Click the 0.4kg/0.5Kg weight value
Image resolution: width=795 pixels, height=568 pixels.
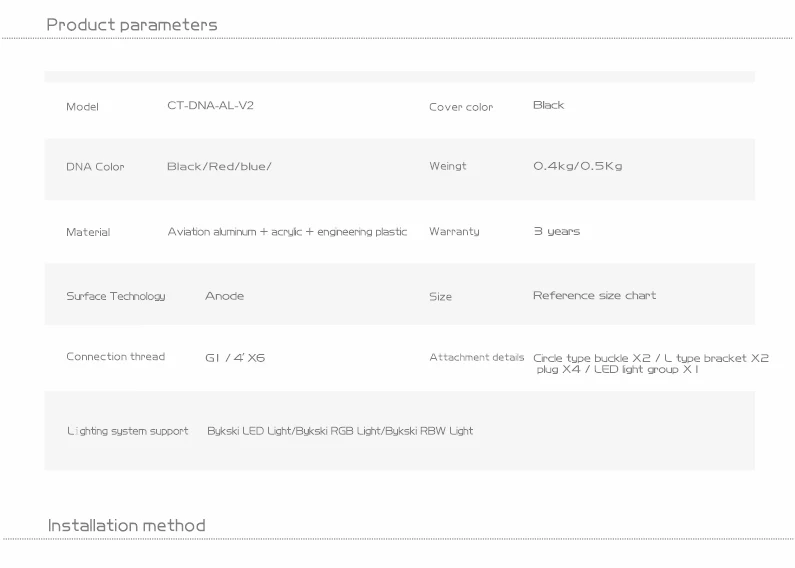coord(577,166)
